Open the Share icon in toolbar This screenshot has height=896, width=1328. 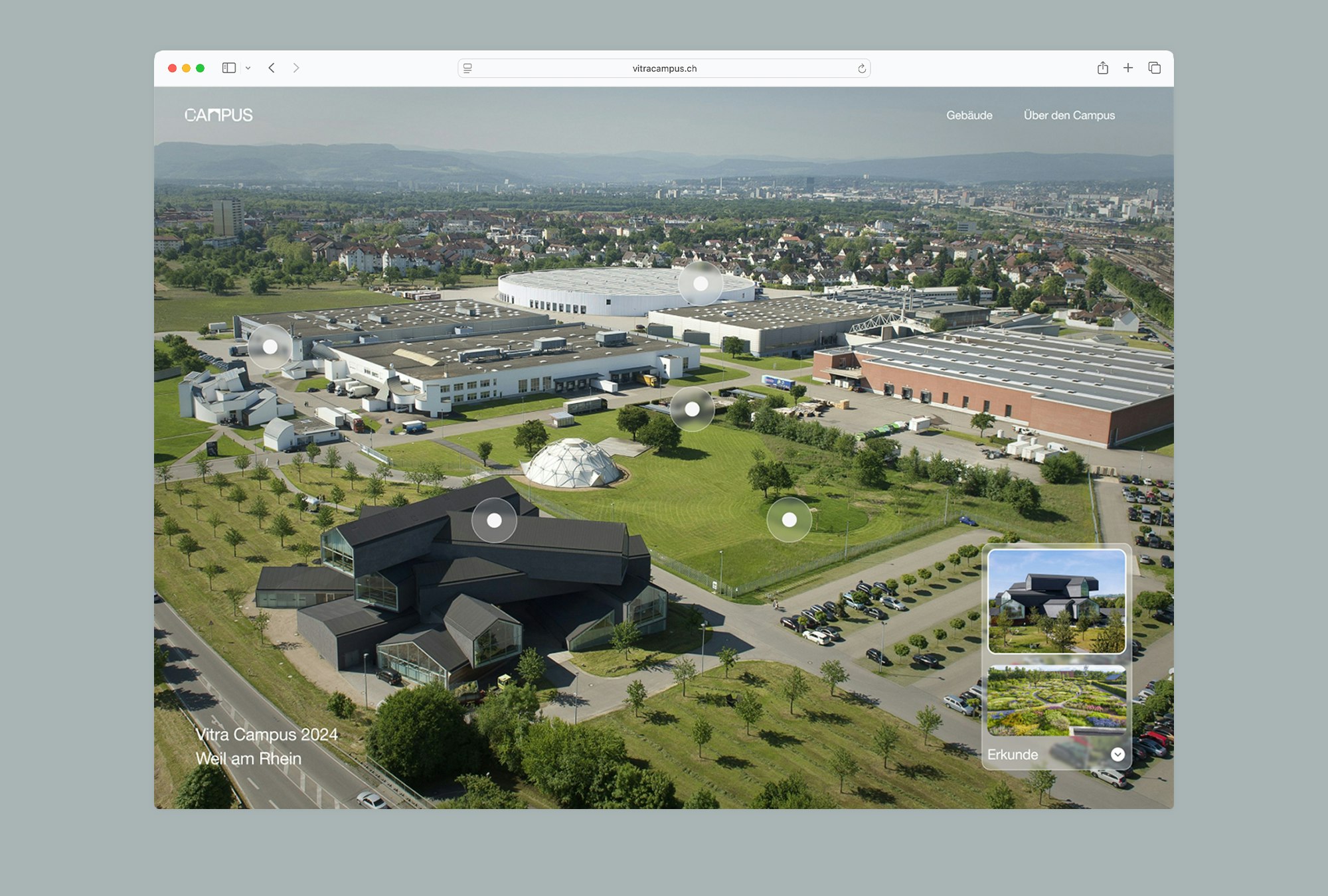tap(1102, 68)
